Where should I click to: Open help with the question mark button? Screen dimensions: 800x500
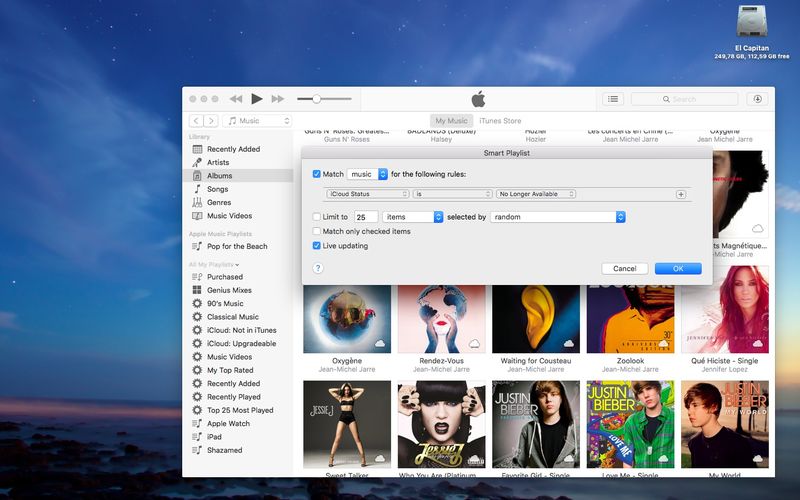click(x=318, y=268)
